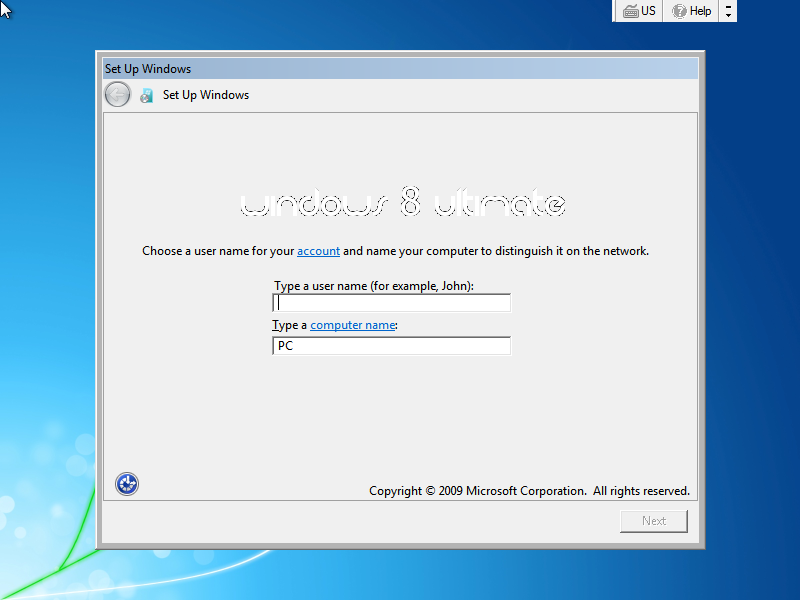Image resolution: width=800 pixels, height=600 pixels.
Task: Expand the language bar options arrow
Action: (728, 11)
